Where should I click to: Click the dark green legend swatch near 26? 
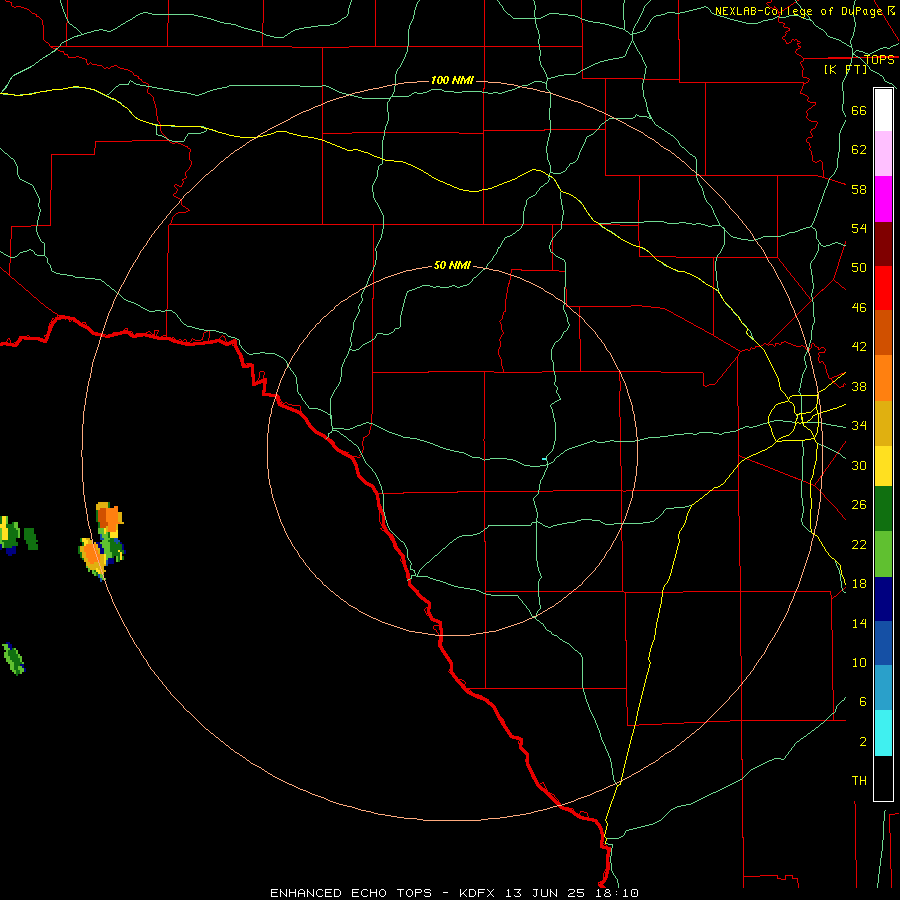883,509
